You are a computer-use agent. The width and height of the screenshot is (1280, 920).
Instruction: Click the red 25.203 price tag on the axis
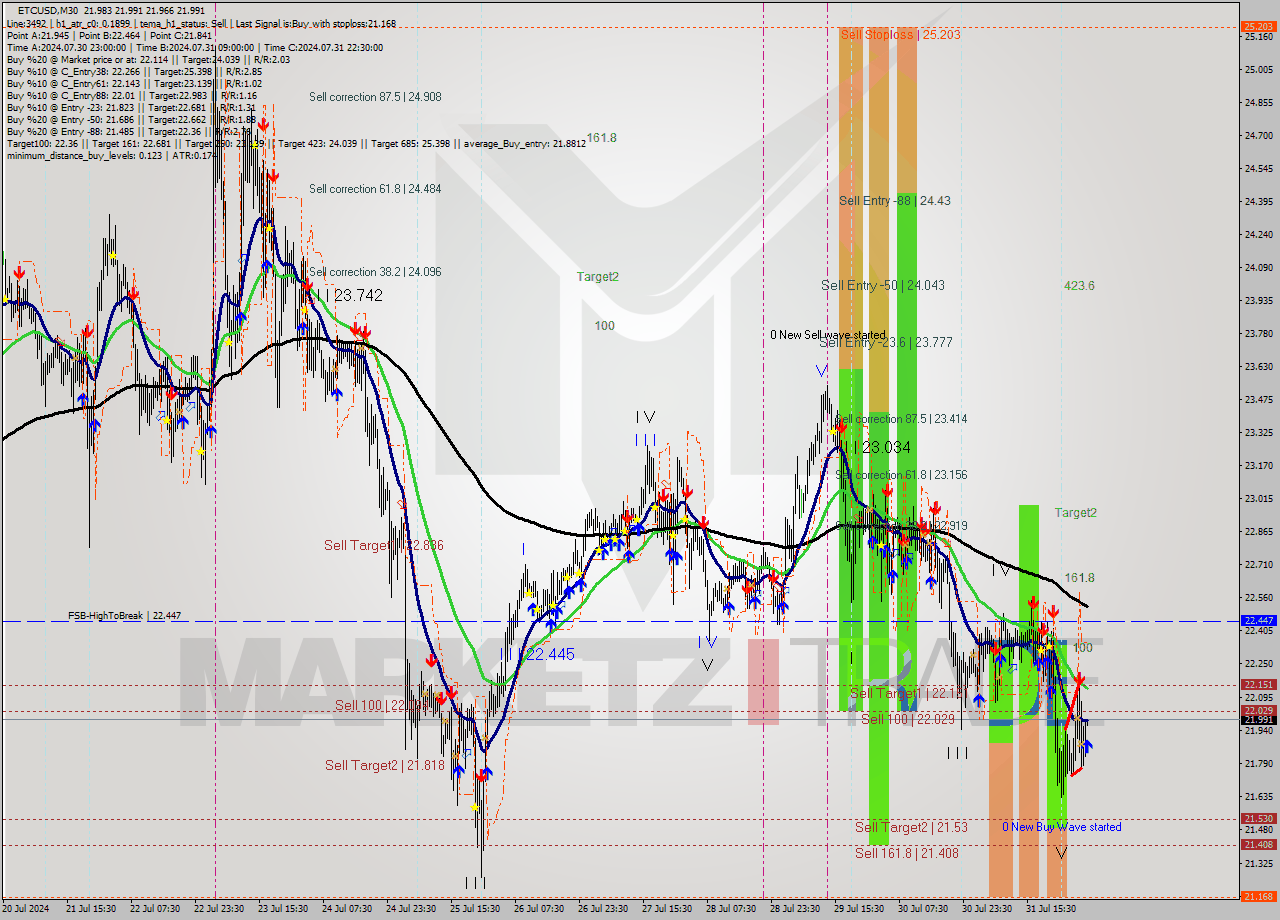[1257, 26]
